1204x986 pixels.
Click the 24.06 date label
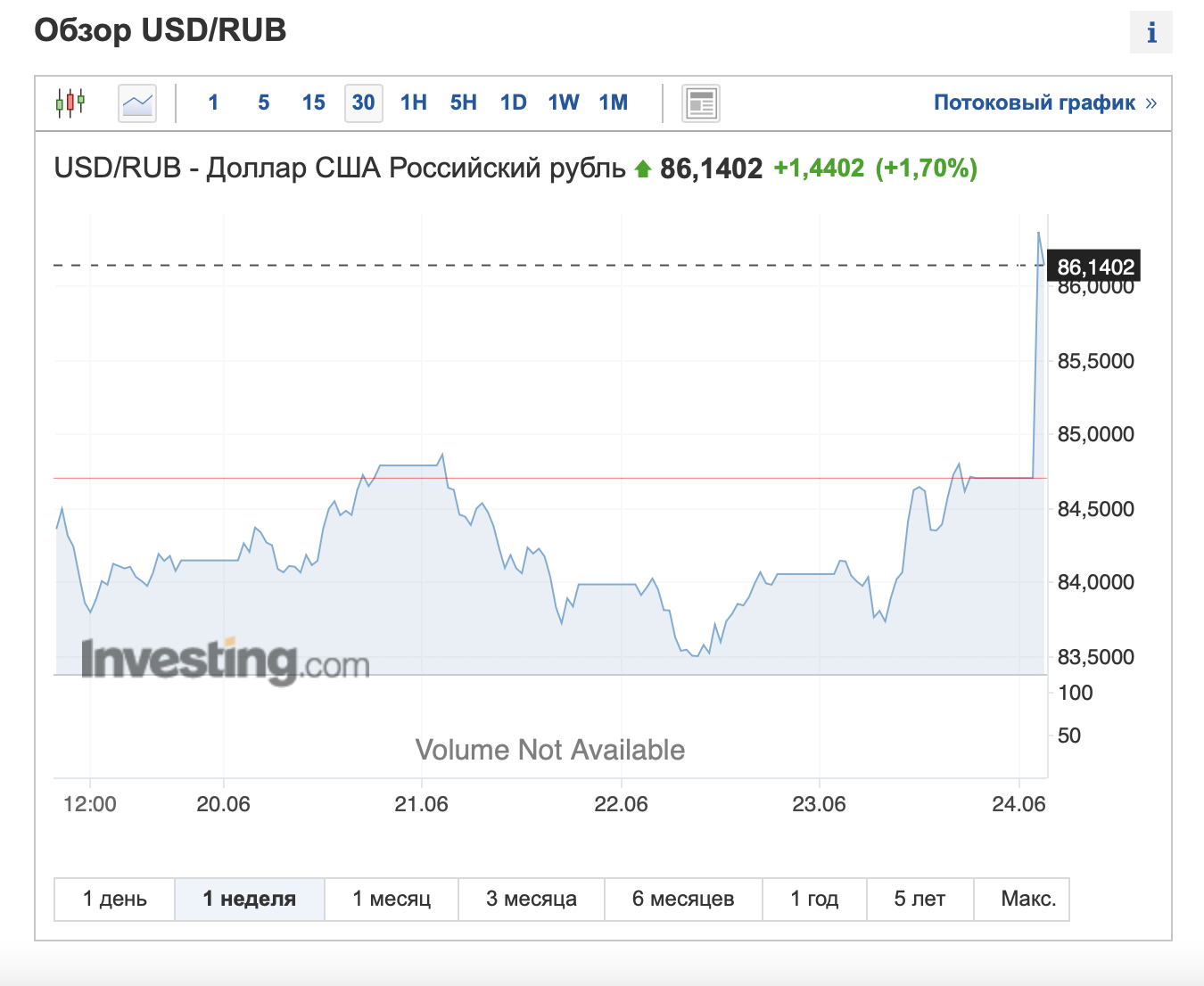click(x=1018, y=804)
